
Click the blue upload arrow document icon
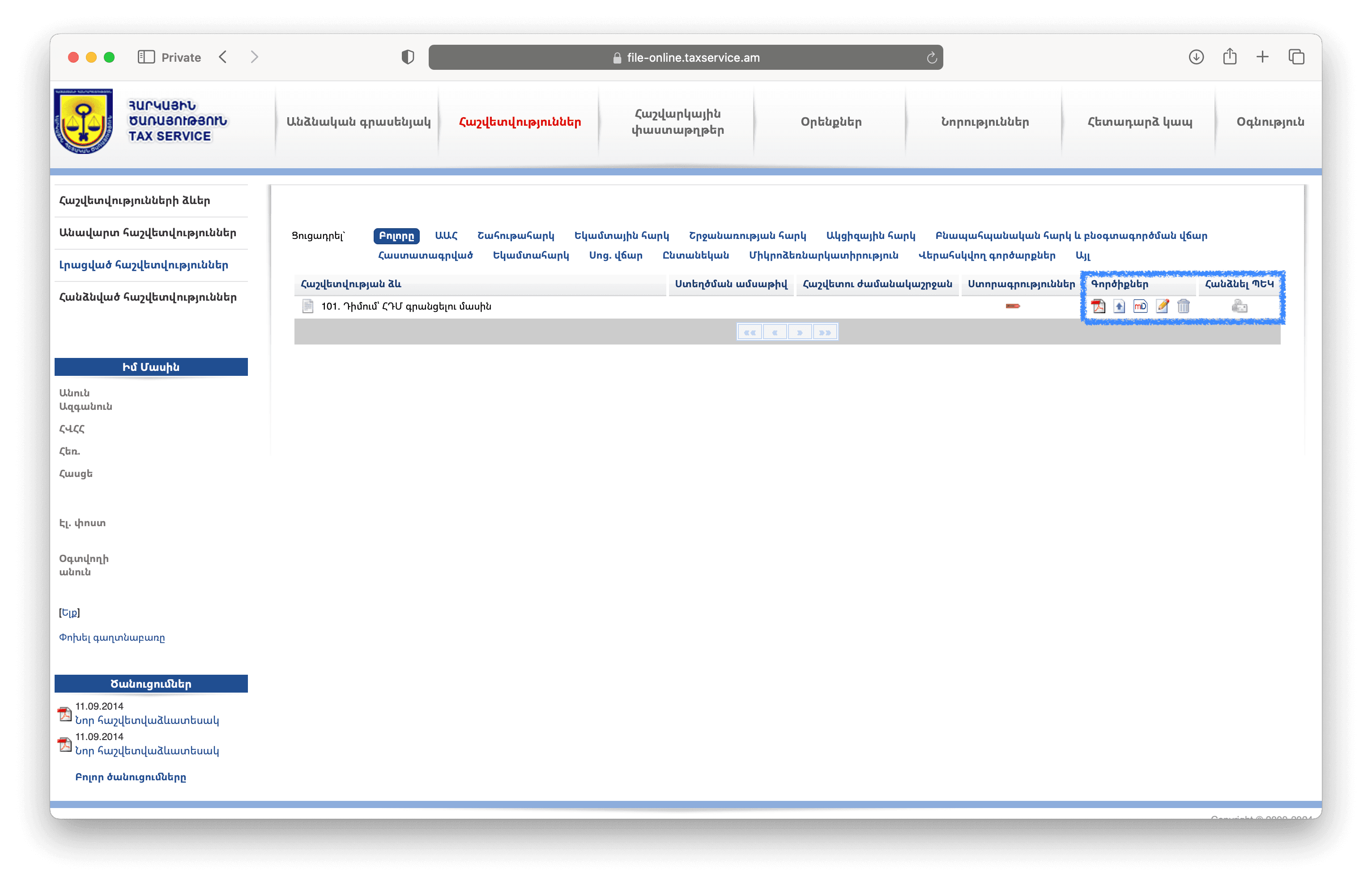point(1119,306)
